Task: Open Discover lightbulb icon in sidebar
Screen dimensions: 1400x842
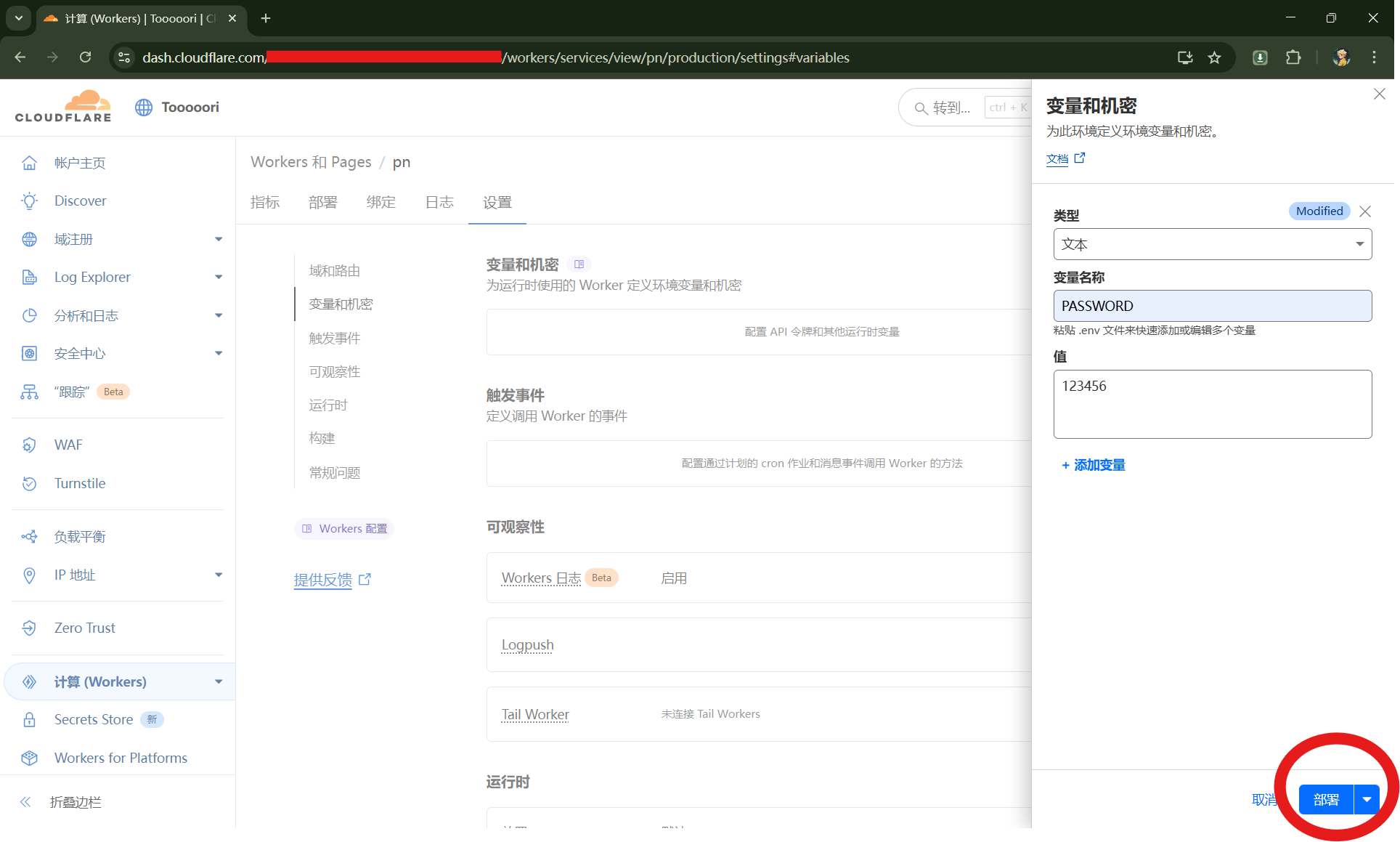Action: [x=29, y=201]
